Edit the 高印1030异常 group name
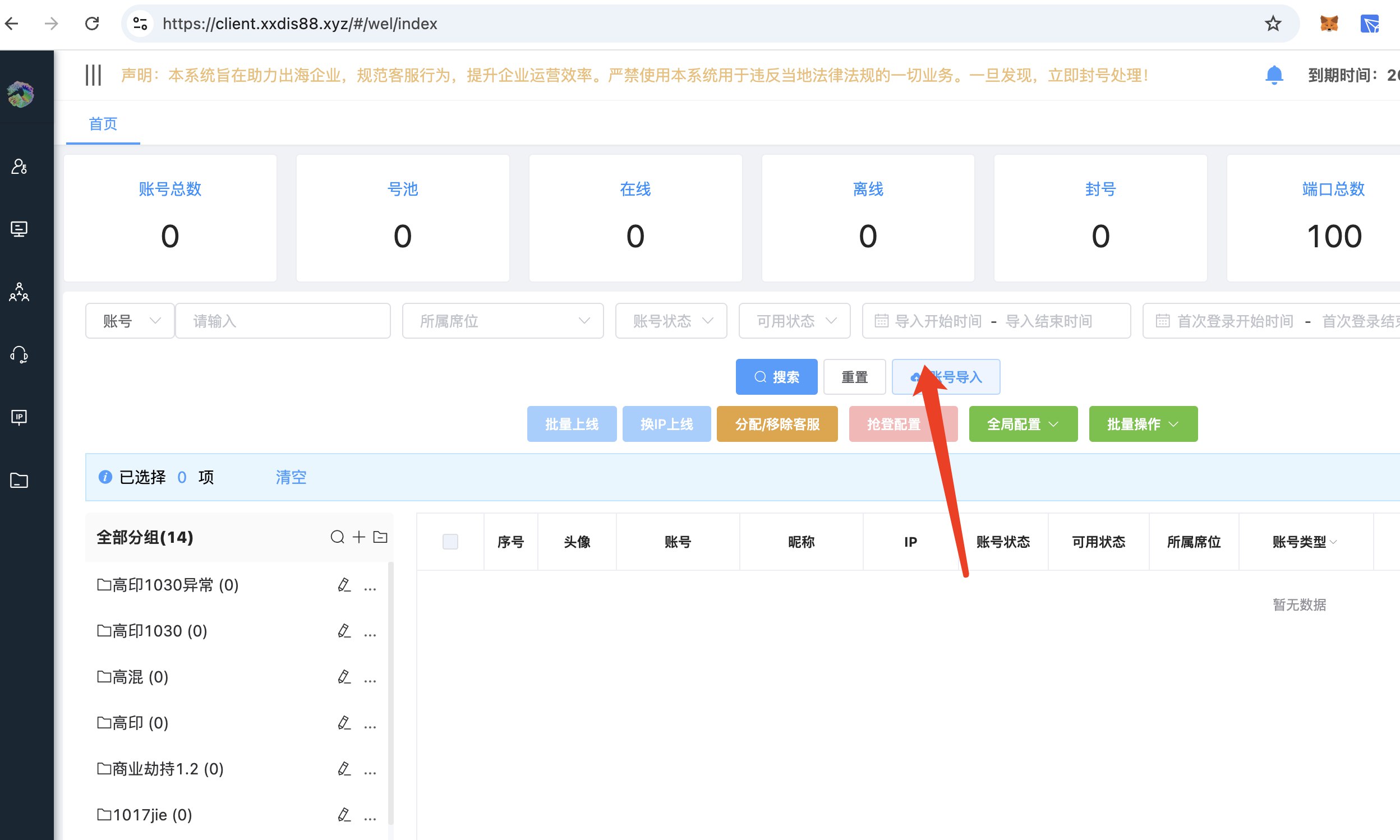 pos(344,585)
